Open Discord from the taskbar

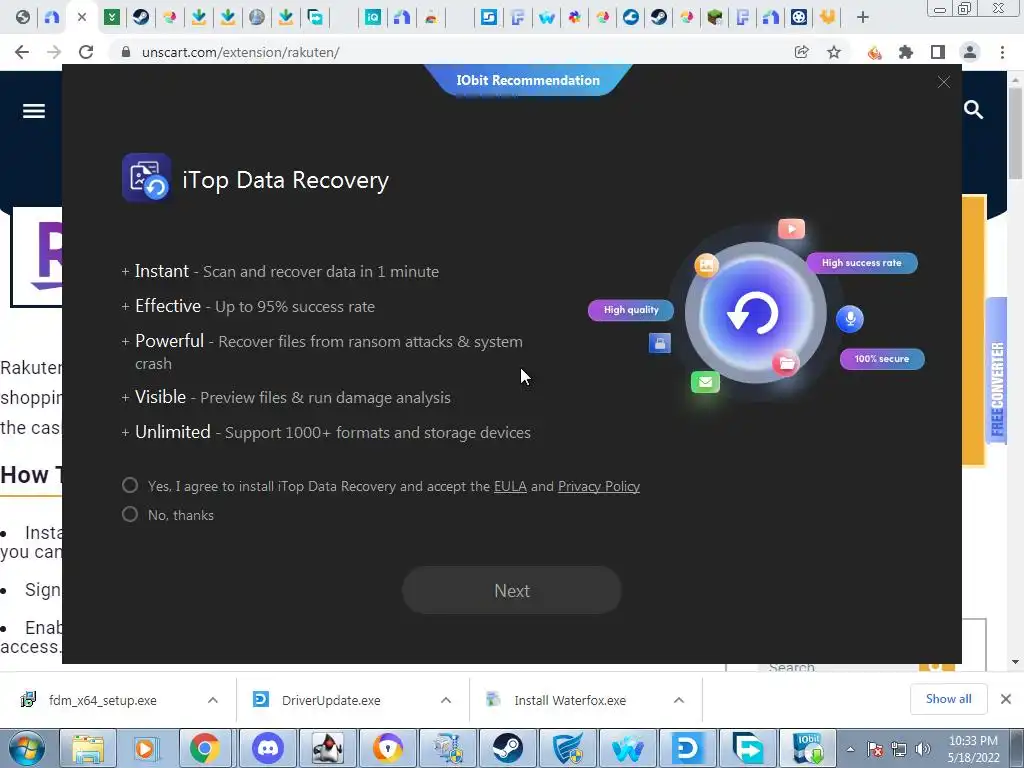pos(268,748)
